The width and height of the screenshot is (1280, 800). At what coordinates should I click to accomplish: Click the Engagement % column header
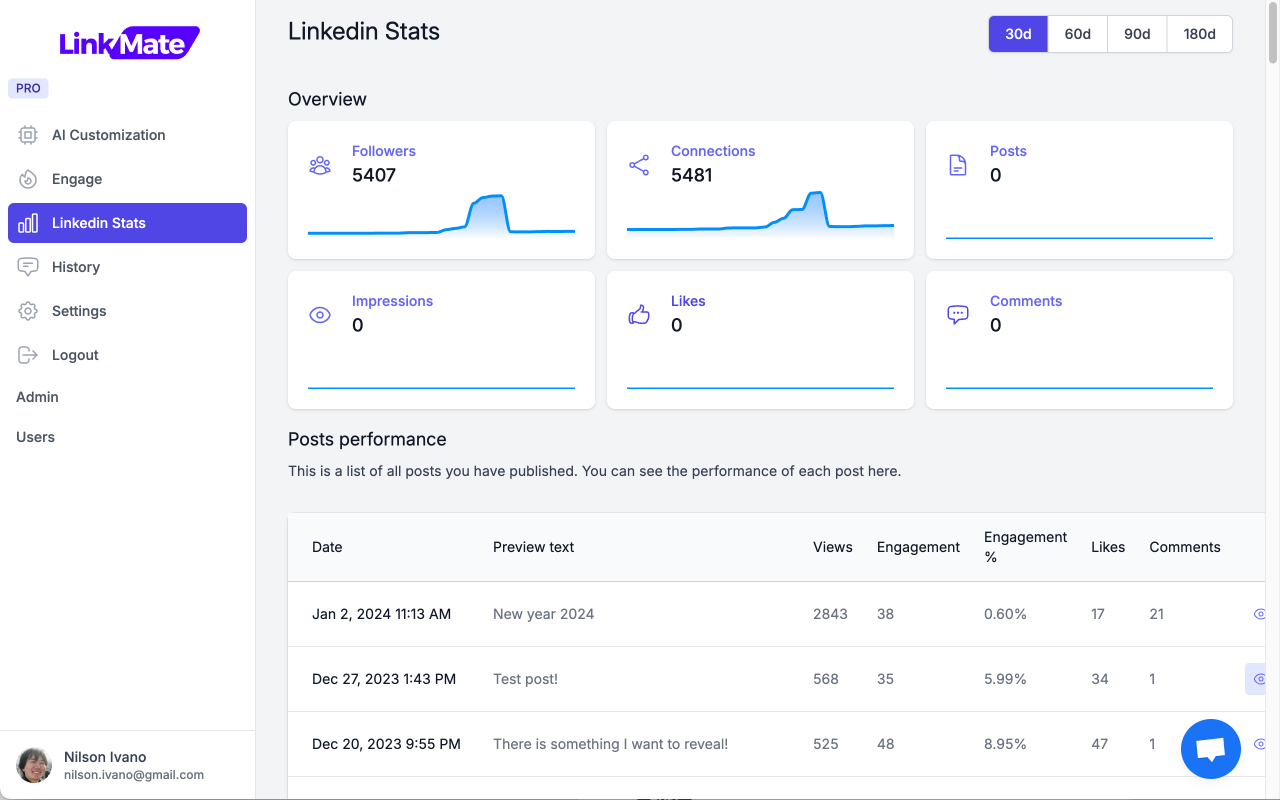(x=1025, y=547)
